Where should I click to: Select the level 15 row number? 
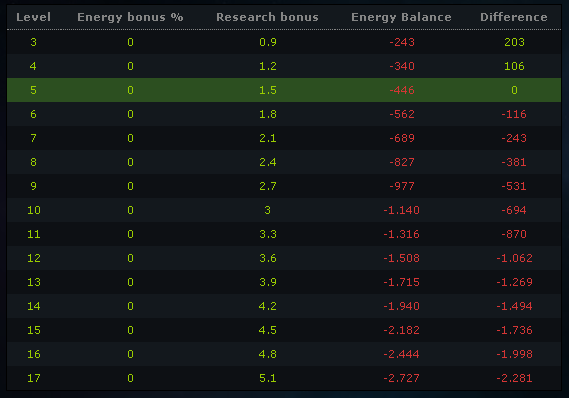[34, 330]
